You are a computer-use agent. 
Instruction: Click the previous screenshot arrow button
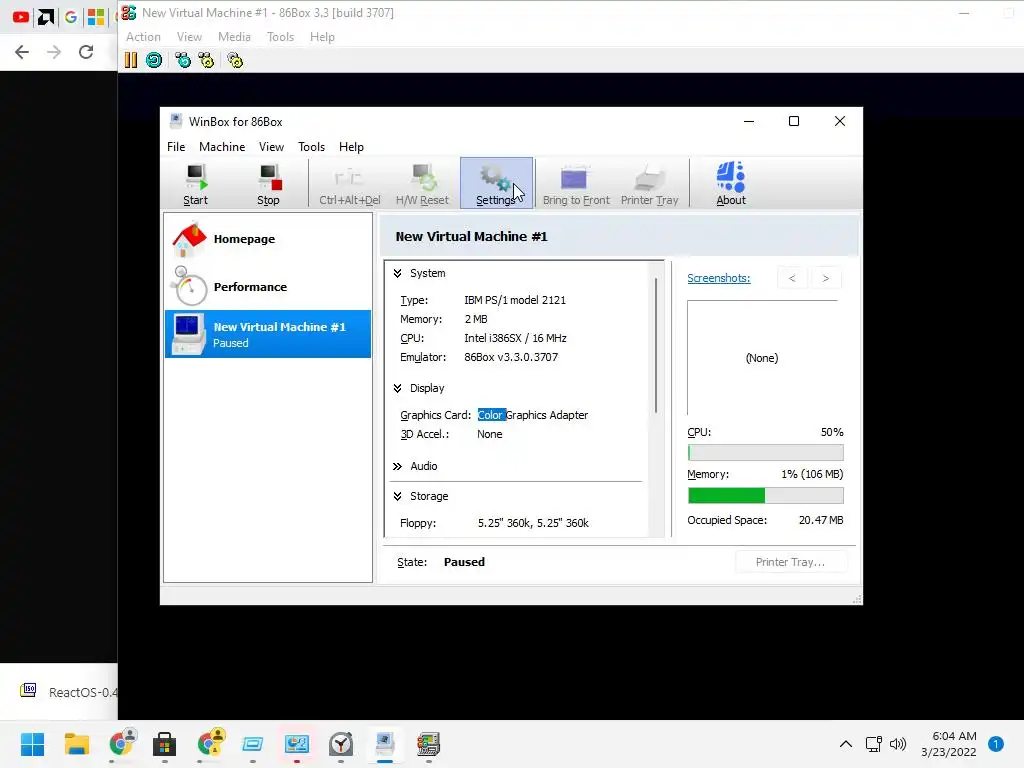tap(792, 278)
